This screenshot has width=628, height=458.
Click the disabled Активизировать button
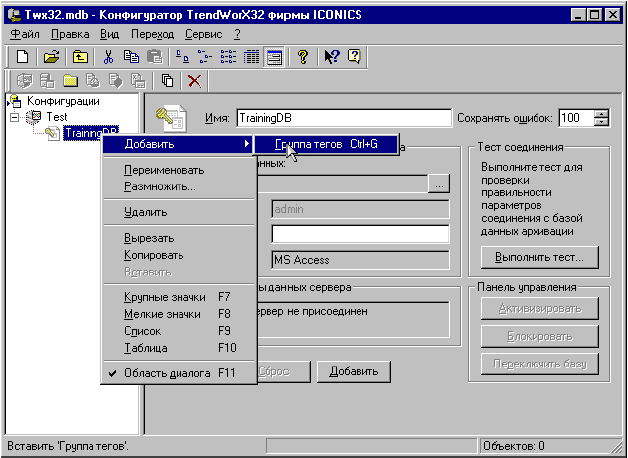coord(539,309)
